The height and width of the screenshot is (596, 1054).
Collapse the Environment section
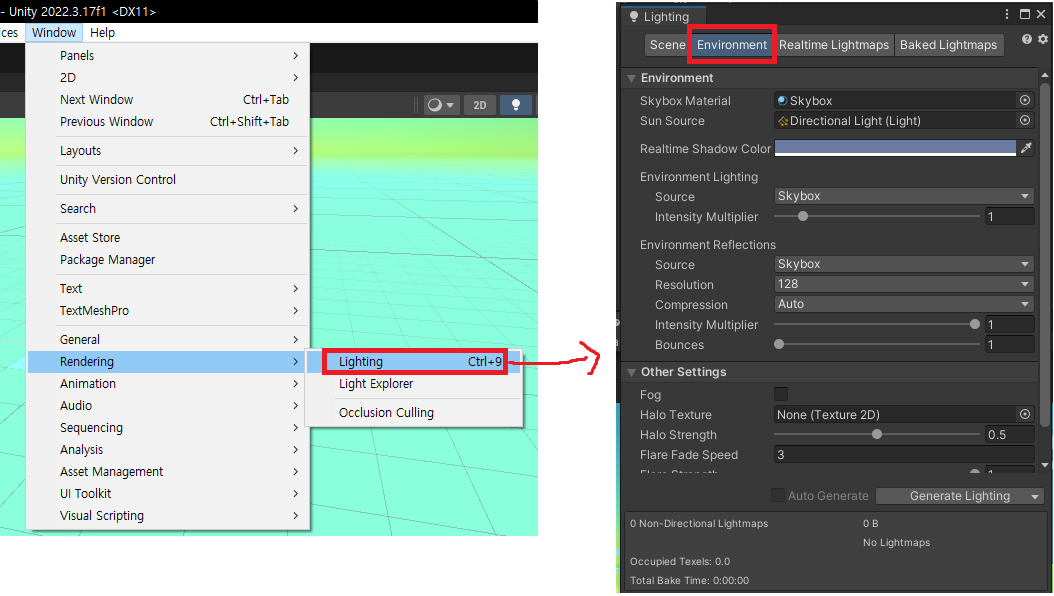tap(631, 78)
